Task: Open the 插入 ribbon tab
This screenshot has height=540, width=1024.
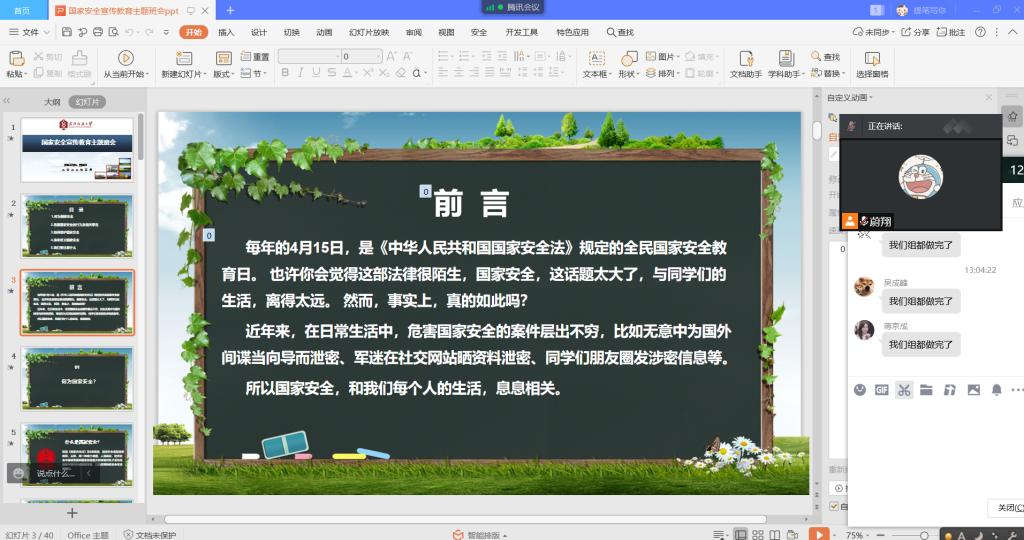Action: click(x=226, y=32)
